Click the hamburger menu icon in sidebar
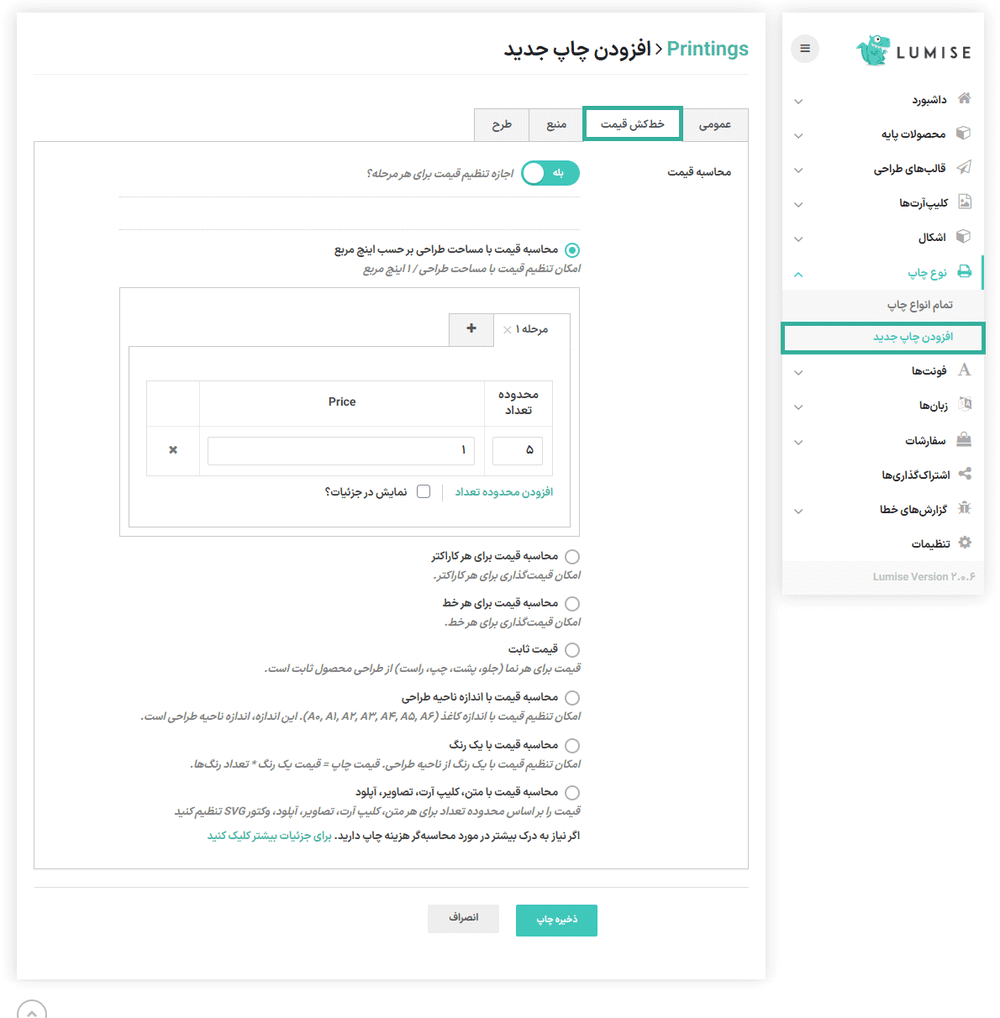The image size is (1000, 1018). coord(805,48)
